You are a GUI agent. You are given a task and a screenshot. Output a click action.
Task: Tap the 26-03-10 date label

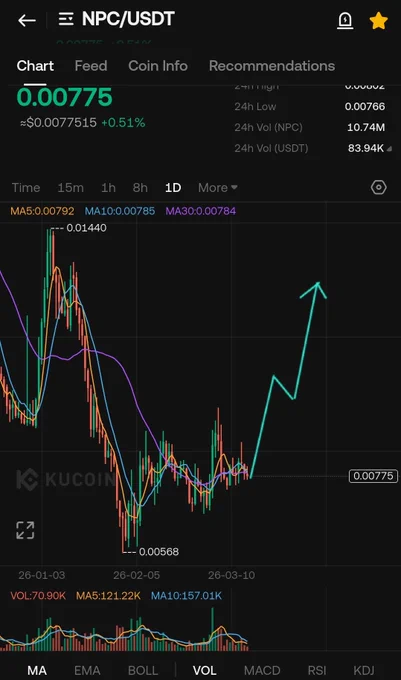[x=231, y=575]
